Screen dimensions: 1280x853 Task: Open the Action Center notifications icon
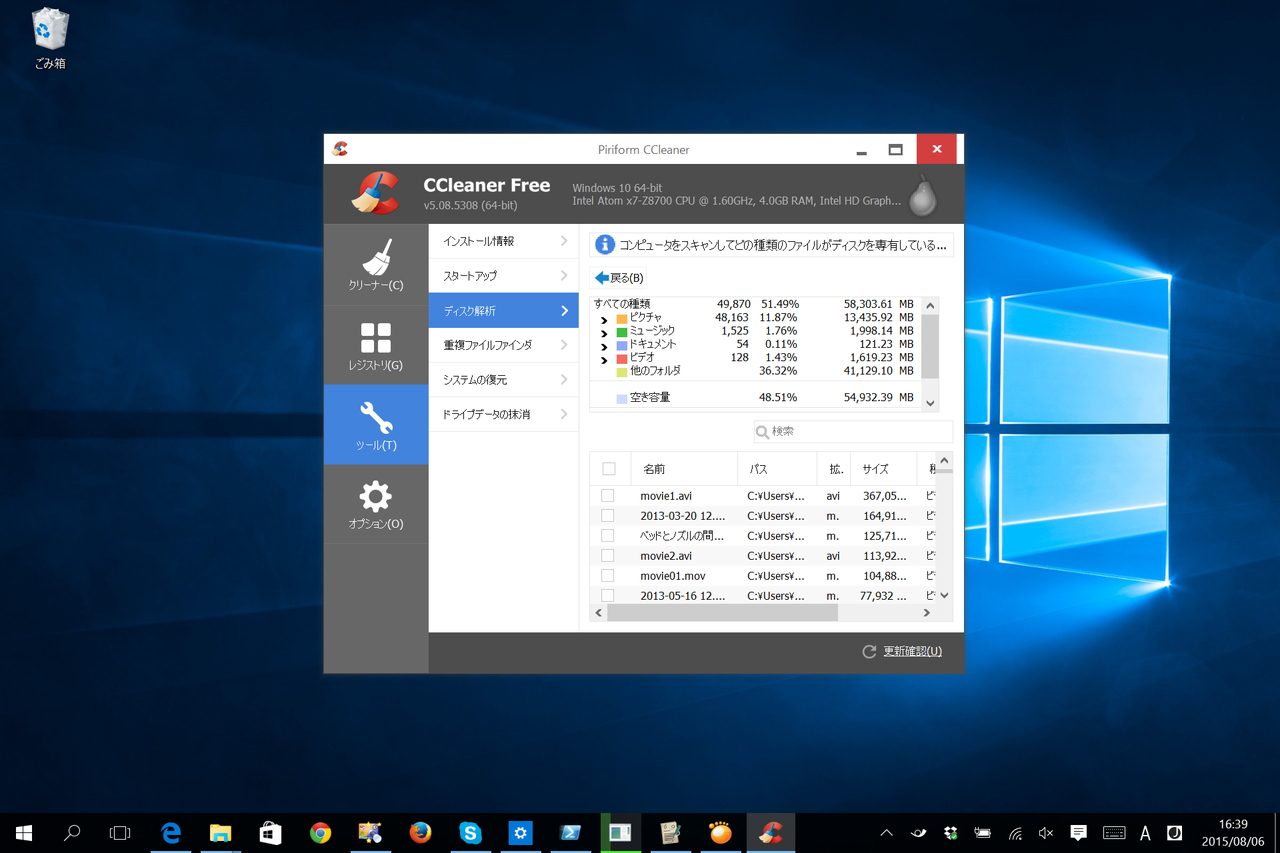click(1078, 832)
